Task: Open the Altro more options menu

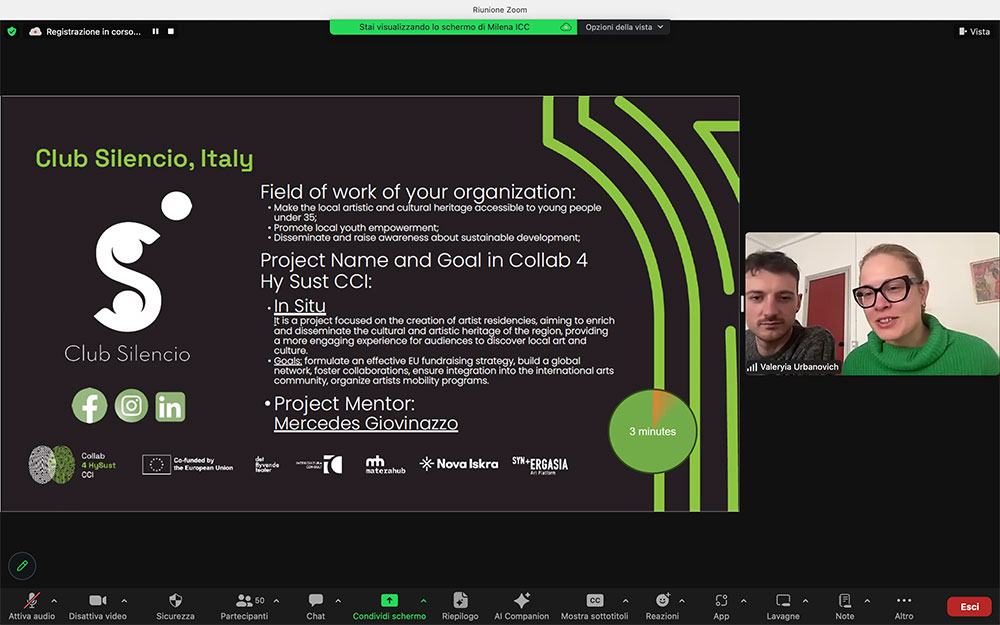Action: tap(904, 601)
